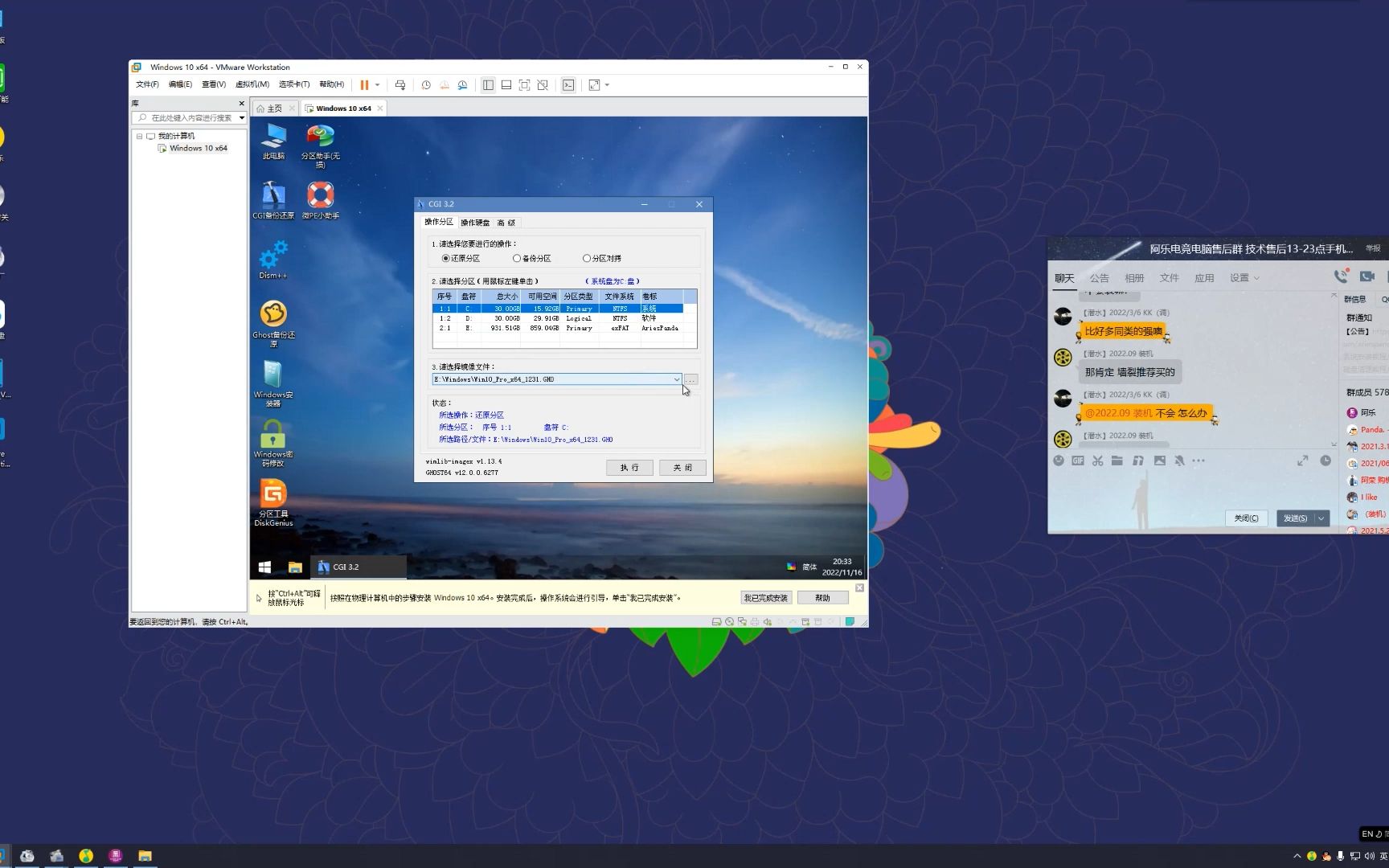1389x868 pixels.
Task: Click the emoji smiley icon in chat
Action: 1059,461
